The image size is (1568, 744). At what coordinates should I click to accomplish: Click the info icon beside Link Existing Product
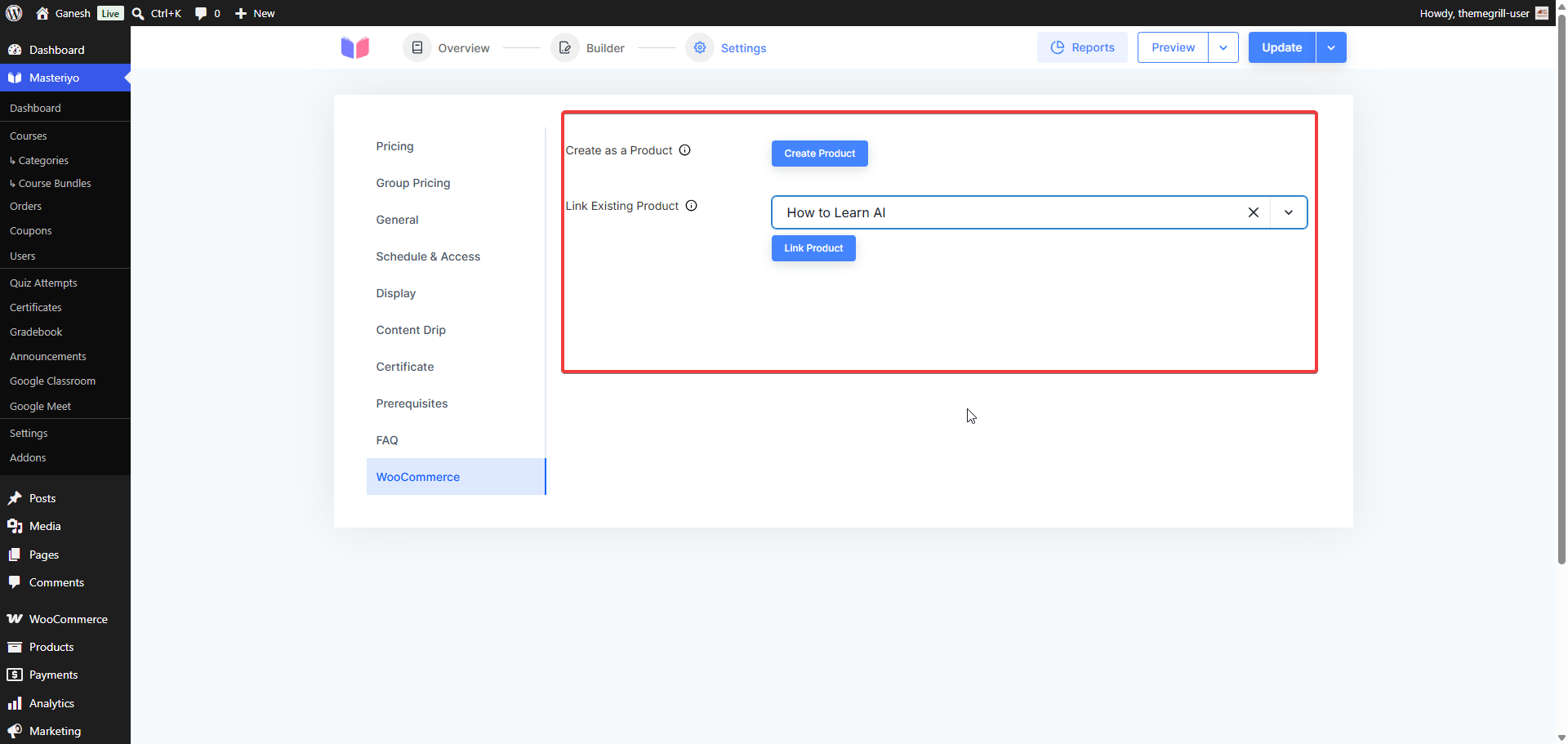pos(692,206)
